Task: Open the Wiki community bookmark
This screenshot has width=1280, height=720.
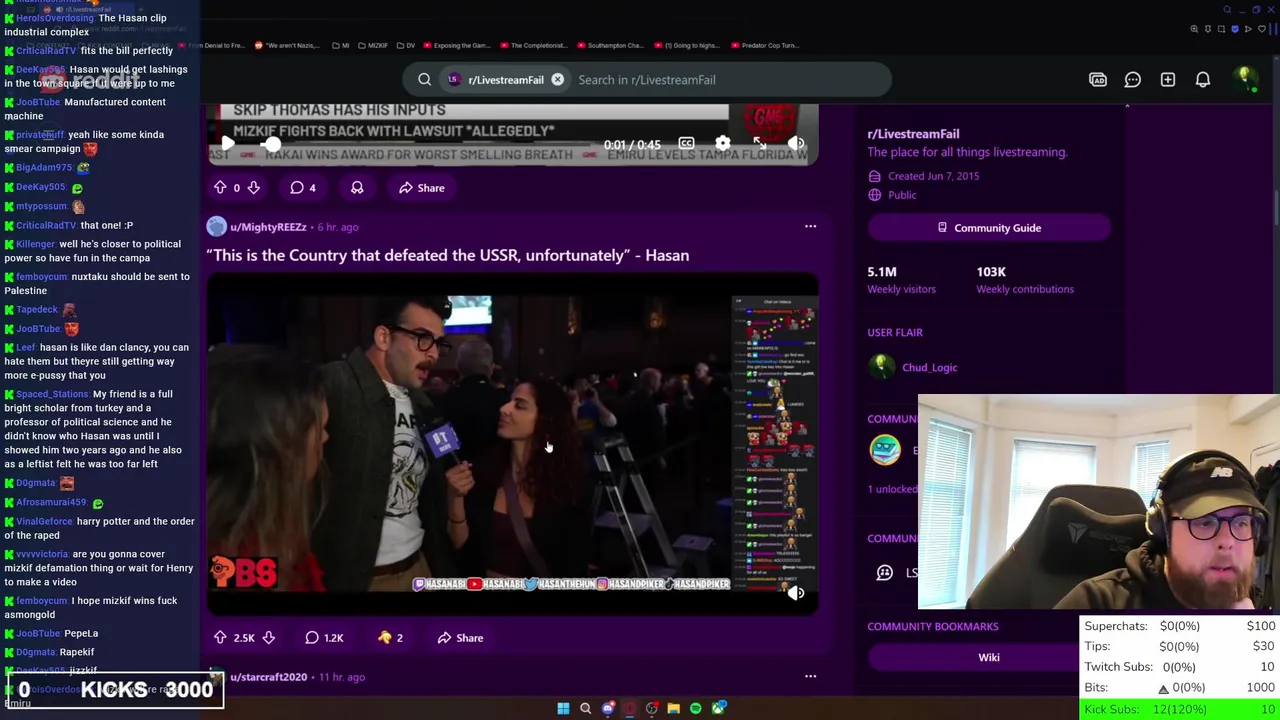Action: (988, 657)
